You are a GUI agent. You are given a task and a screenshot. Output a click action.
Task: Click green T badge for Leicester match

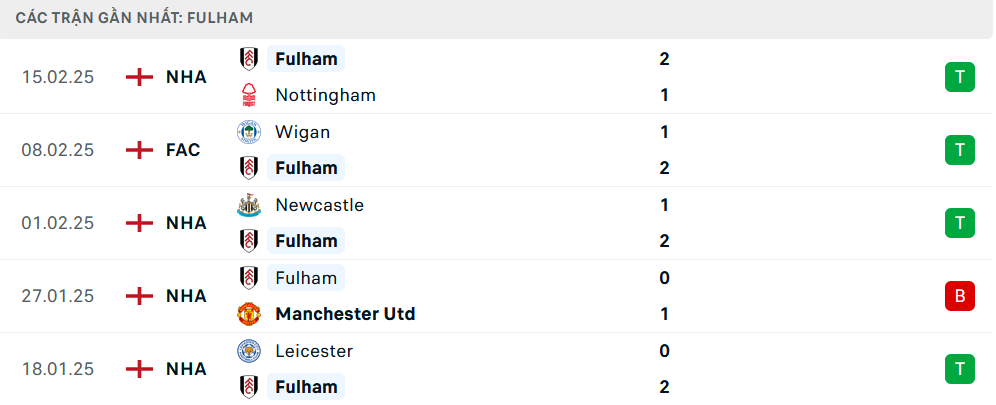point(959,369)
